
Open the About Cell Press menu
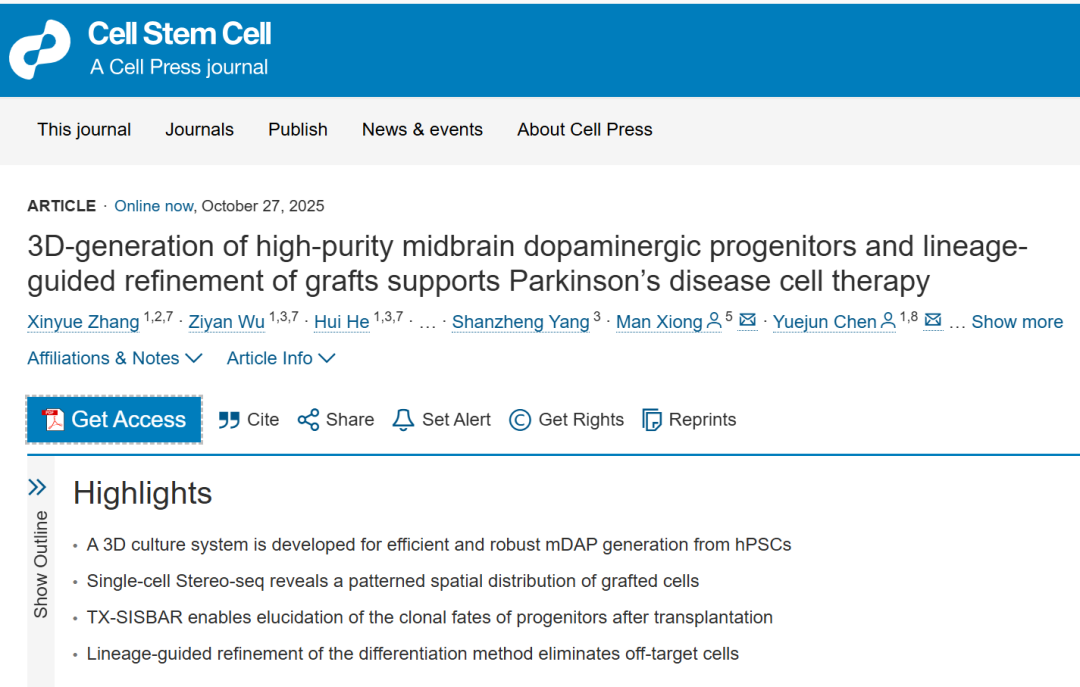584,130
